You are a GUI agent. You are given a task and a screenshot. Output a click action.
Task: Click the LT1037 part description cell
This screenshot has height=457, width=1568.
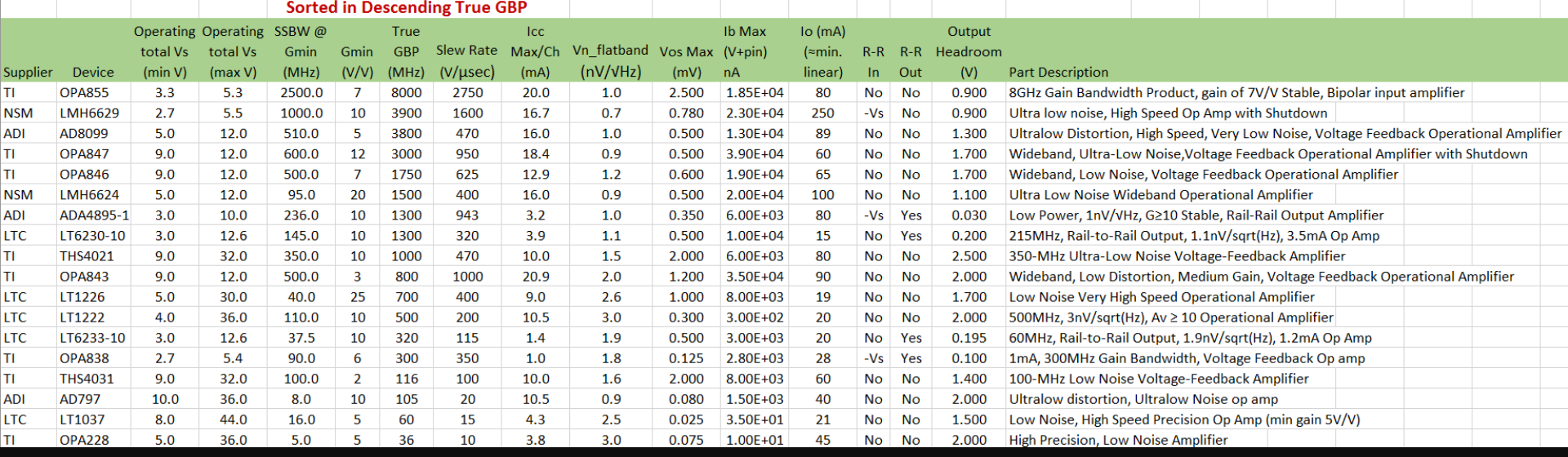pyautogui.click(x=1184, y=419)
